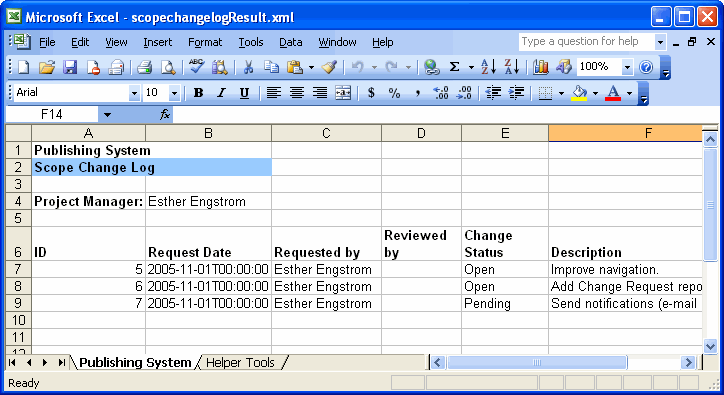Apply the red font color
This screenshot has width=724, height=395.
point(613,93)
